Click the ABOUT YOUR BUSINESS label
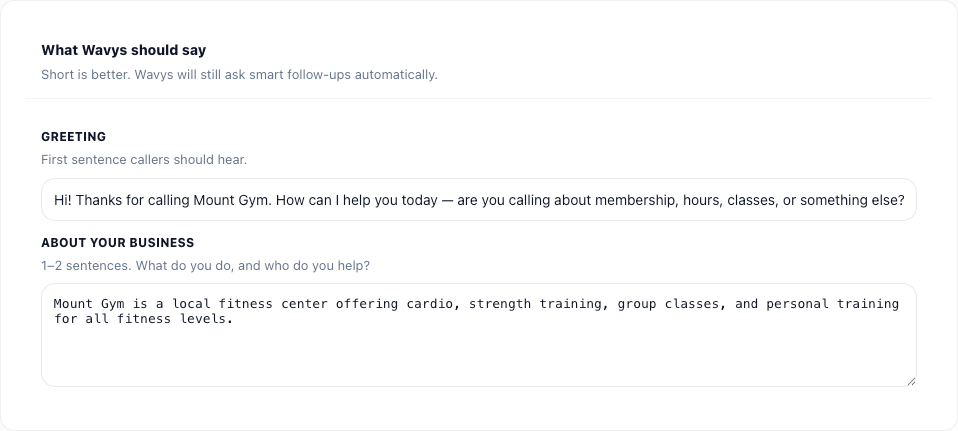 pyautogui.click(x=117, y=243)
